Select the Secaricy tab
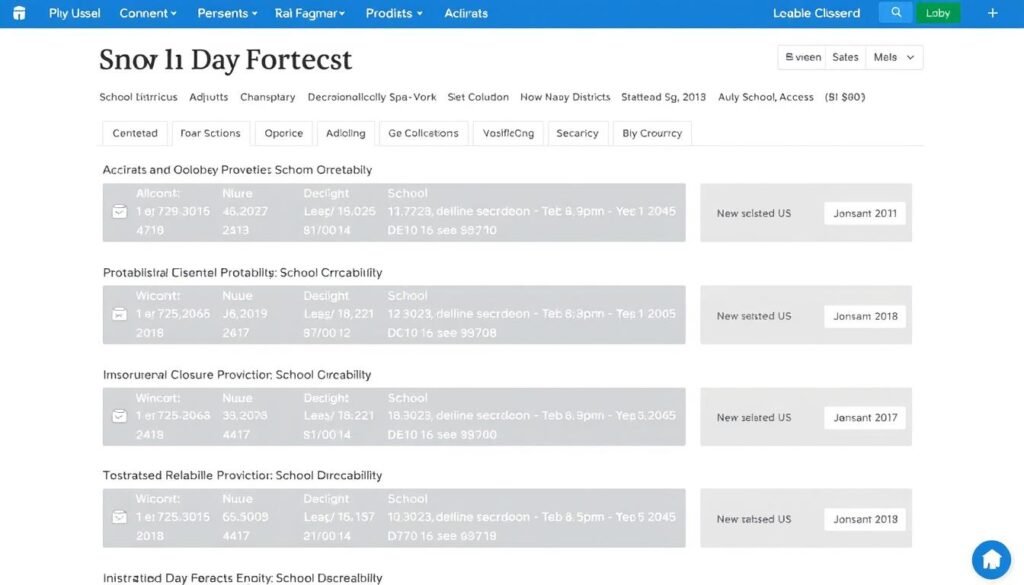This screenshot has height=585, width=1024. 577,132
